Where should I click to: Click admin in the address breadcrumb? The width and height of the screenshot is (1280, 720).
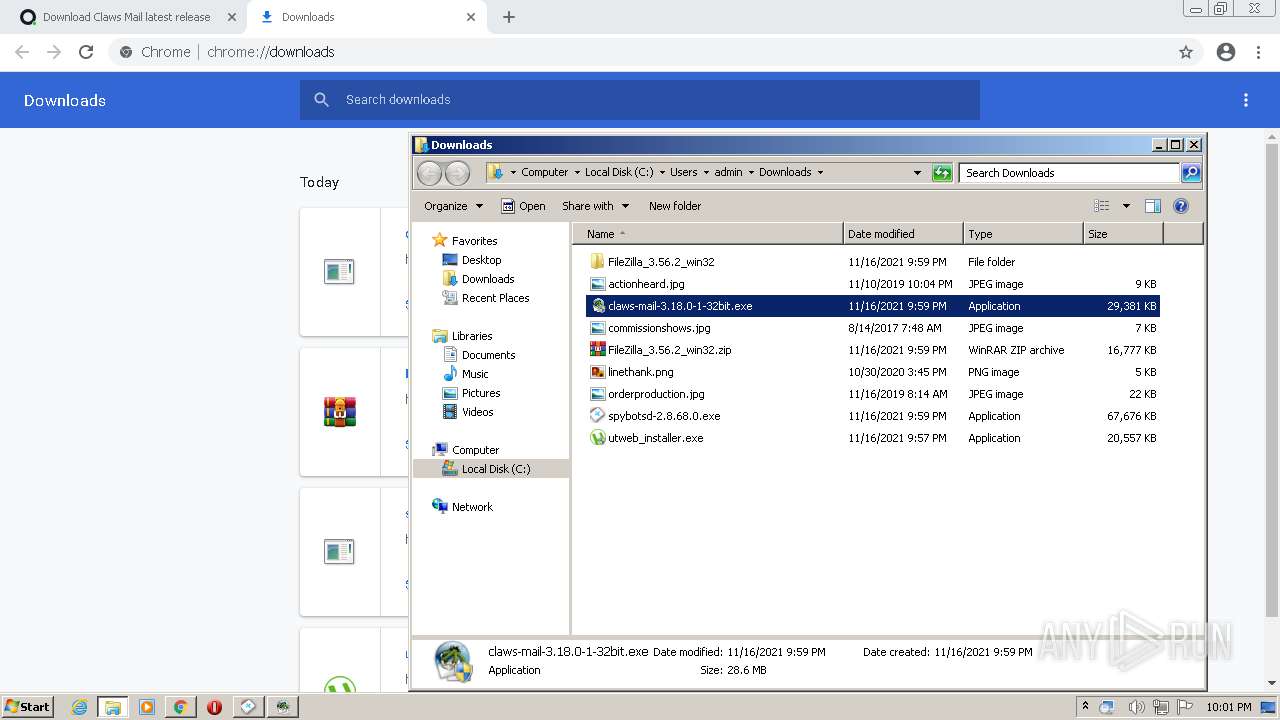click(728, 172)
